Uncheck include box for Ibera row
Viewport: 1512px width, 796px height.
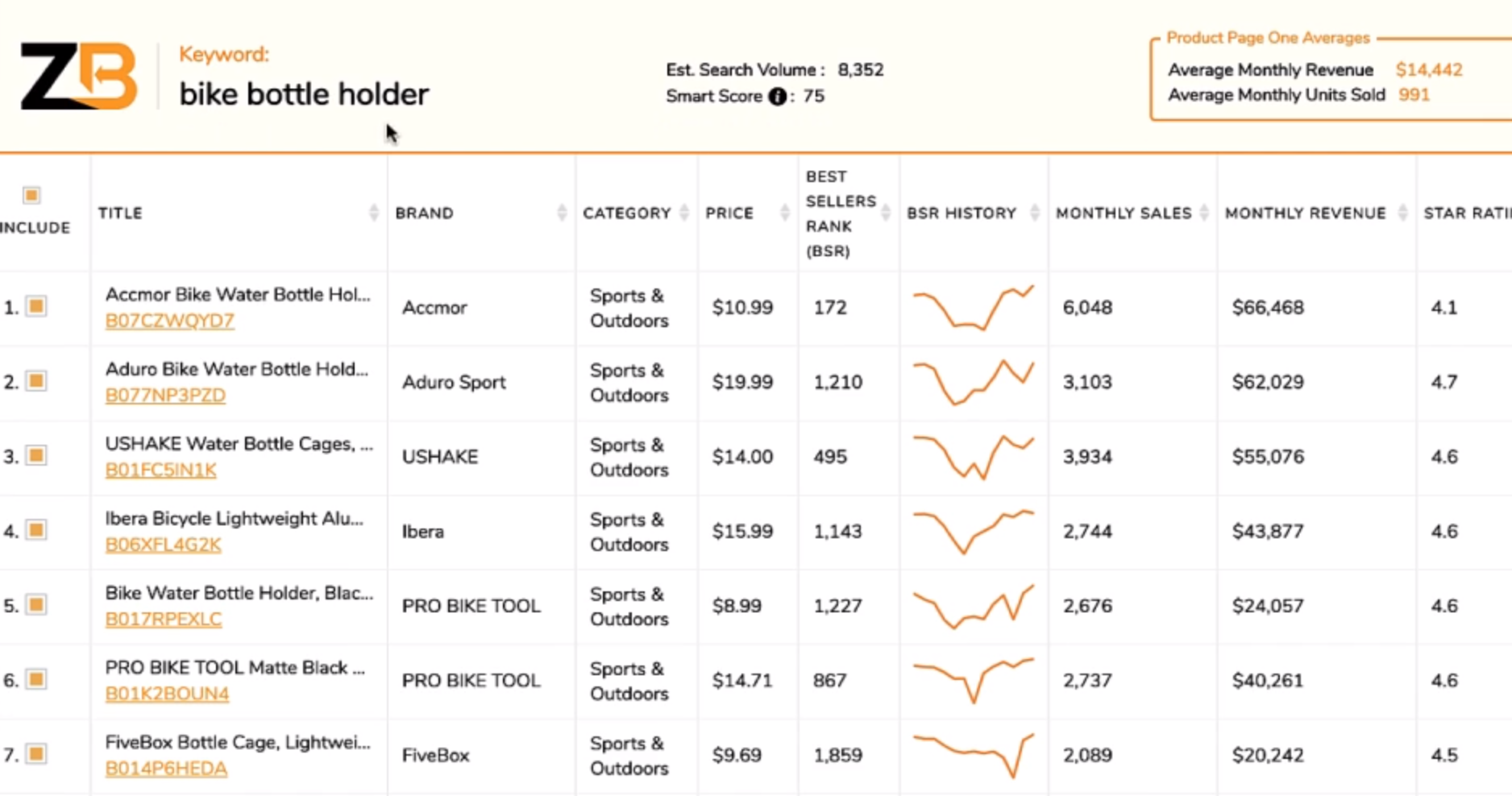tap(36, 530)
